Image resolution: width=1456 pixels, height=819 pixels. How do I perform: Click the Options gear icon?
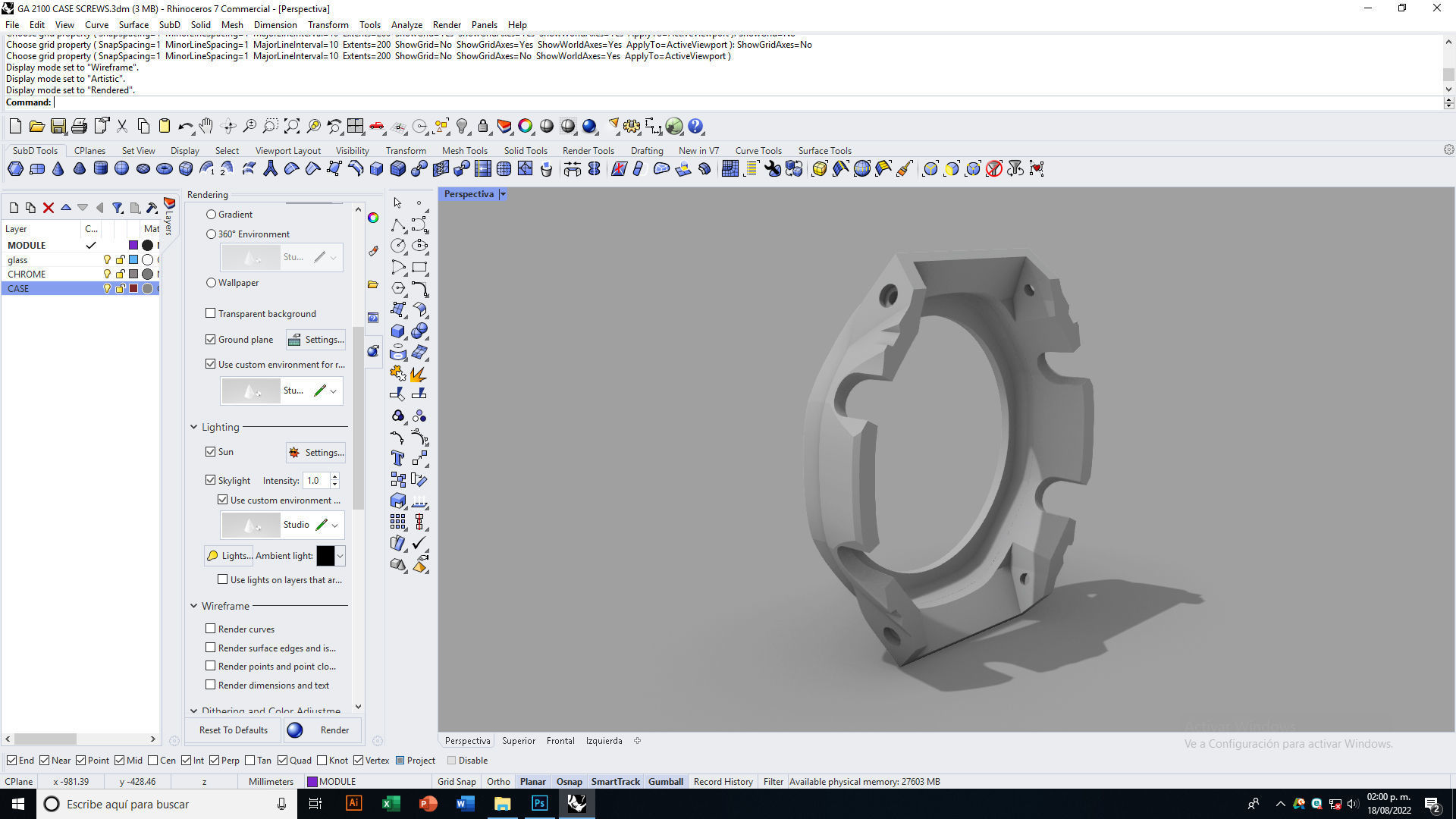(632, 126)
